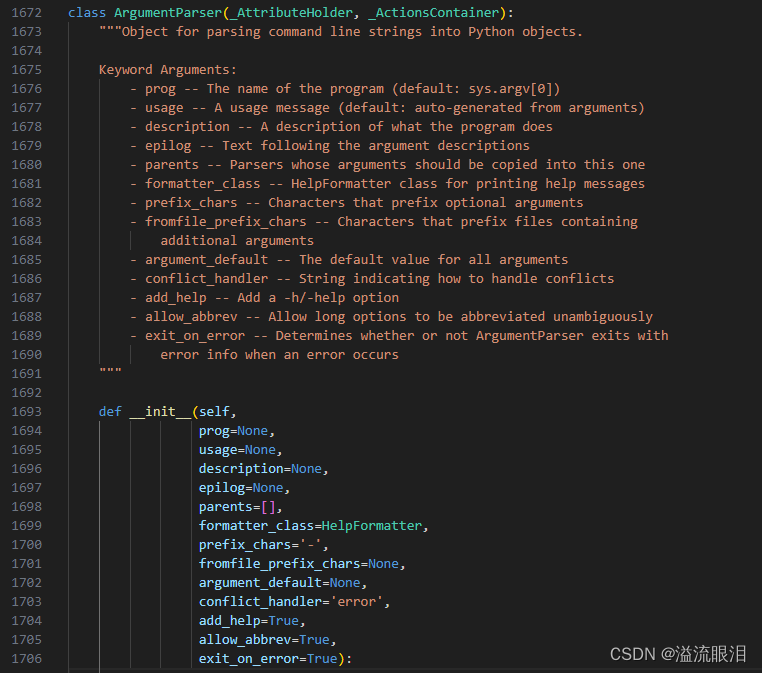The height and width of the screenshot is (673, 762).
Task: Click the 'exit_on_error -- Determines whether' line
Action: click(x=399, y=335)
